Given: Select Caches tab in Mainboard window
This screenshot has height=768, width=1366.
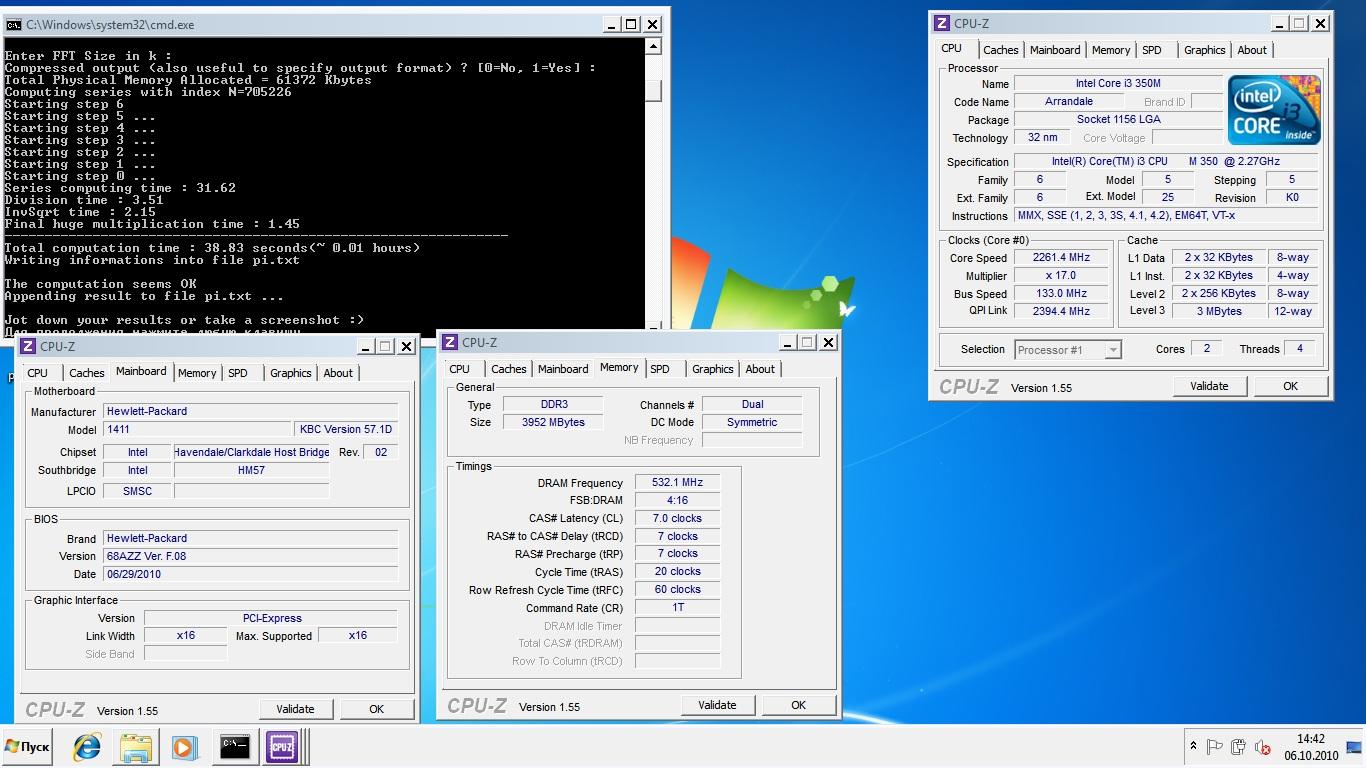Looking at the screenshot, I should (x=86, y=373).
